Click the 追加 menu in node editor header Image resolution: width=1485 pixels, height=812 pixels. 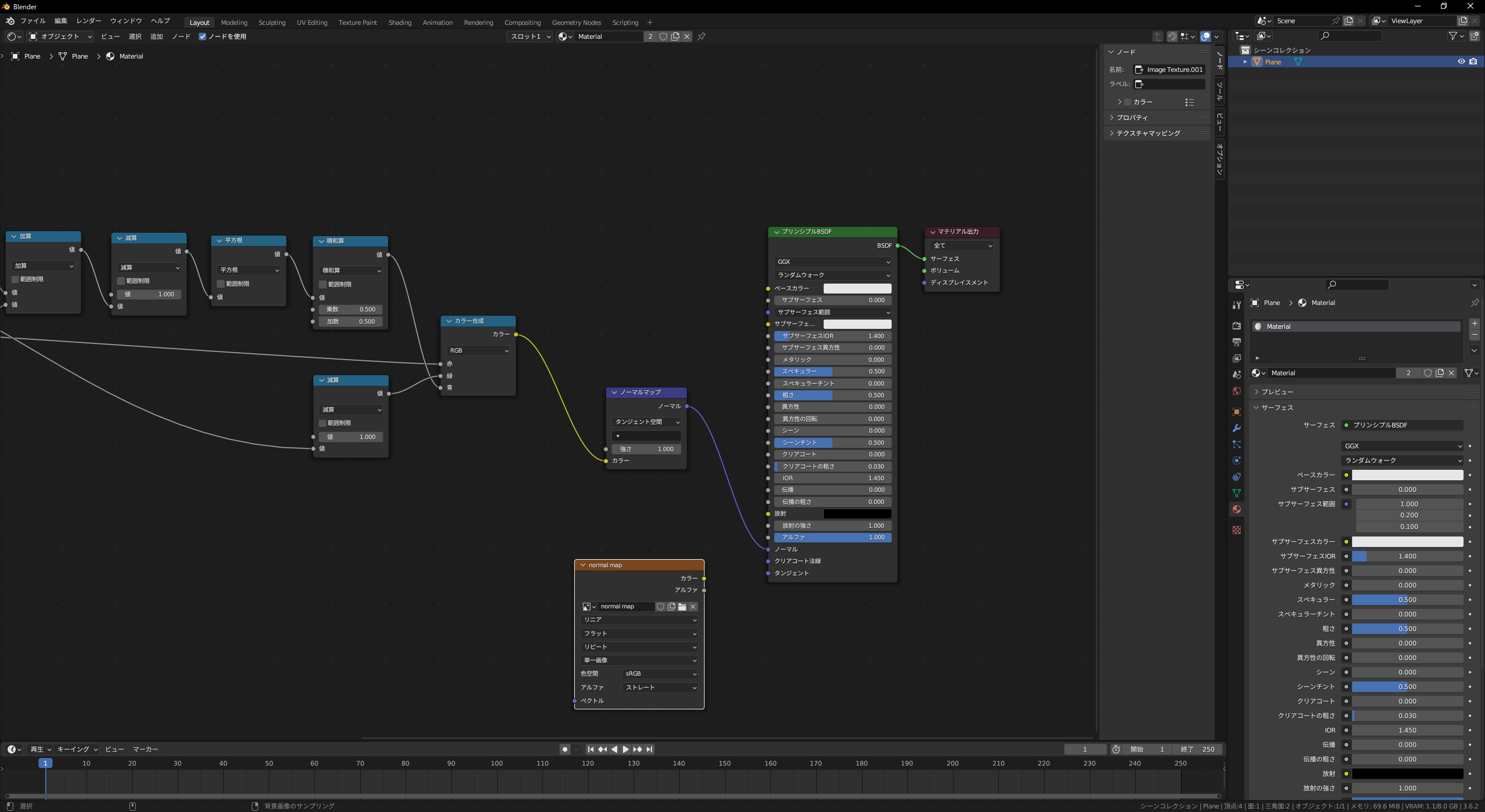pos(156,37)
